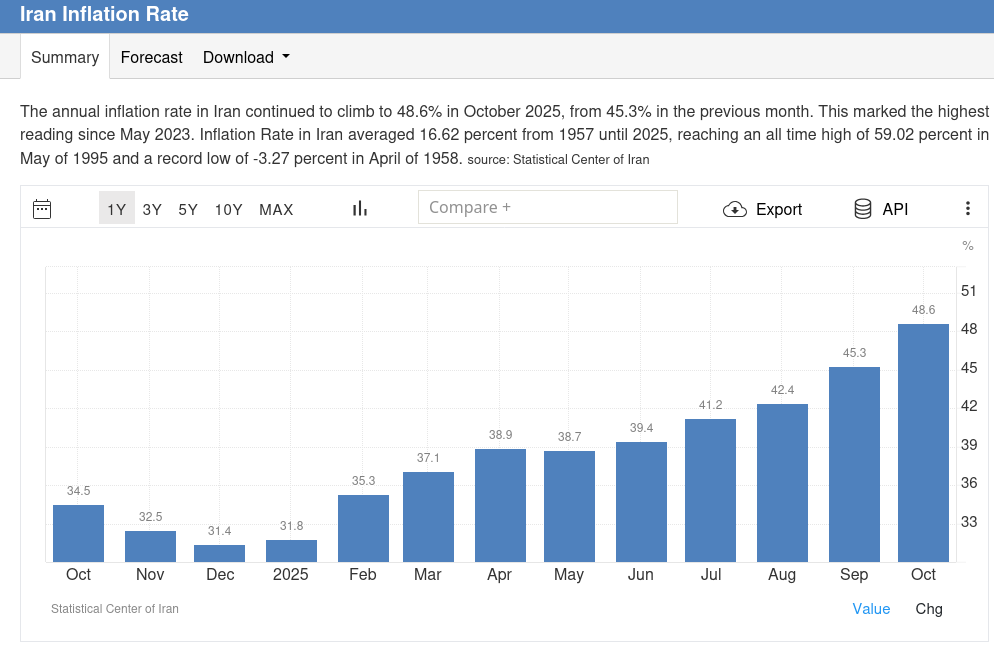Open the three-dot more options menu
The height and width of the screenshot is (649, 994).
pos(967,209)
